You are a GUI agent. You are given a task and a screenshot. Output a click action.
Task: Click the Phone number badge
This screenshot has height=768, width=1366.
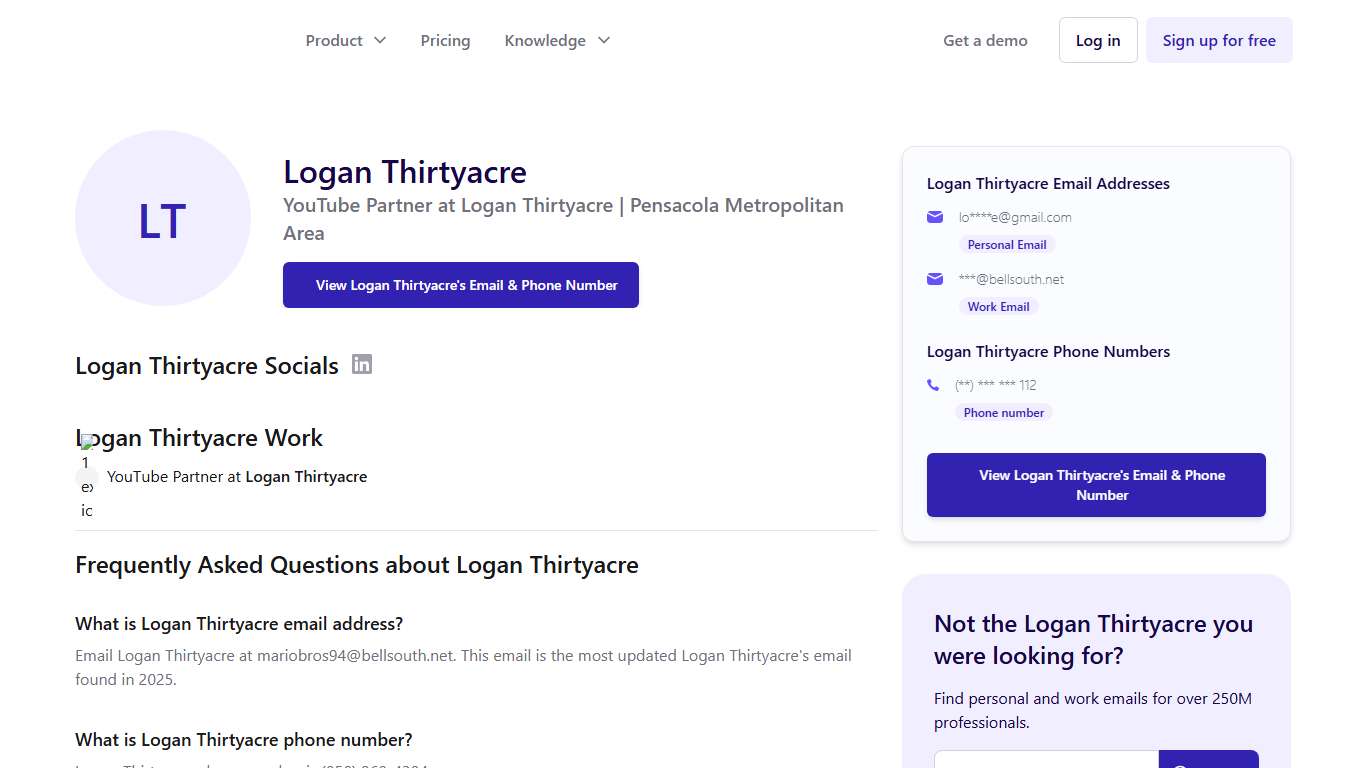click(x=1004, y=412)
